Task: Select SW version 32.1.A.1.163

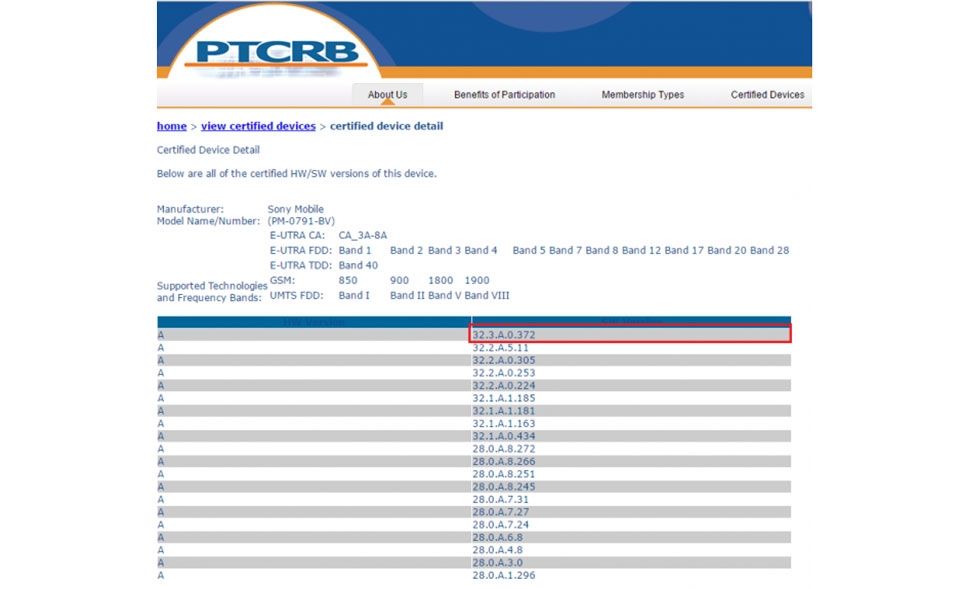Action: (504, 424)
